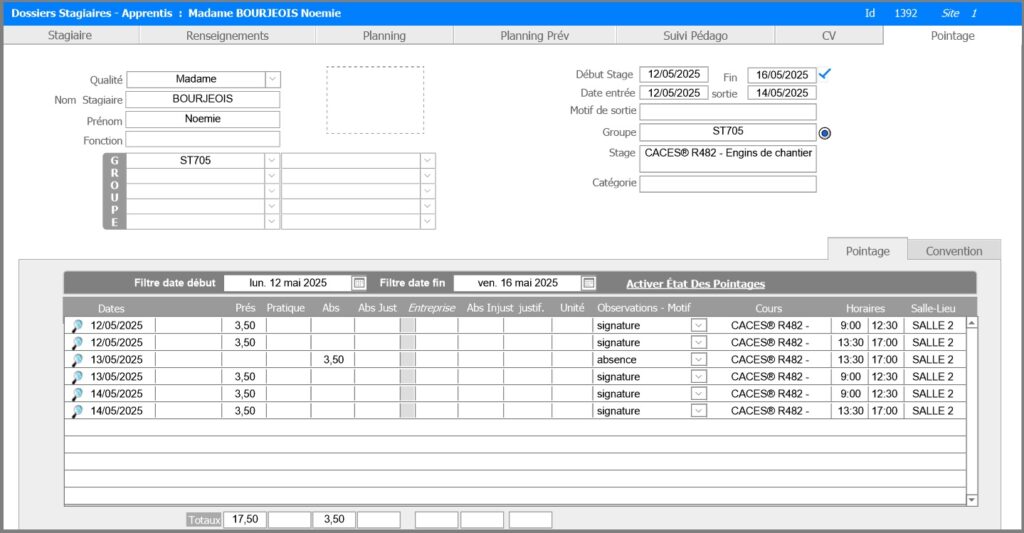Toggle Entreprise checkbox on 12/05/2025 9:00 row
The image size is (1024, 533).
[x=408, y=325]
